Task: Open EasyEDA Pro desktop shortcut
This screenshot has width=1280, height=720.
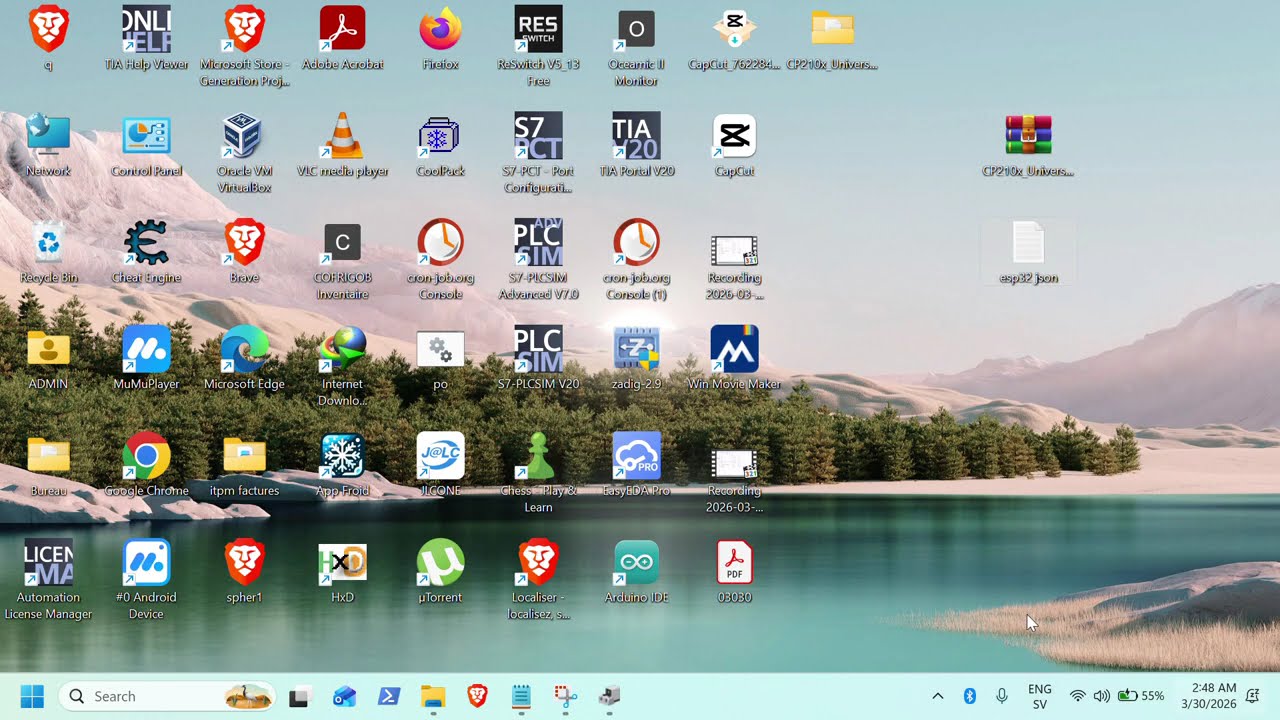Action: tap(636, 465)
